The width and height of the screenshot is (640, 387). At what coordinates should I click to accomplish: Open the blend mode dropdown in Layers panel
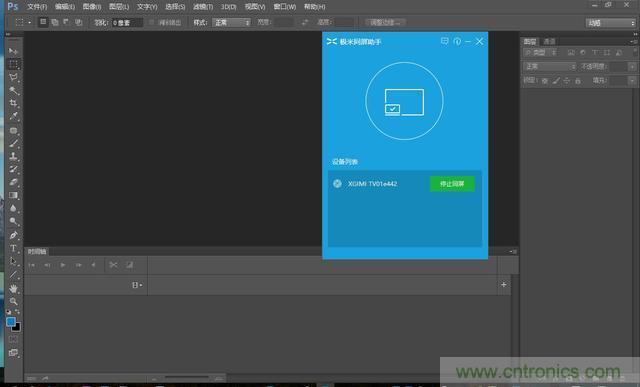click(x=550, y=67)
